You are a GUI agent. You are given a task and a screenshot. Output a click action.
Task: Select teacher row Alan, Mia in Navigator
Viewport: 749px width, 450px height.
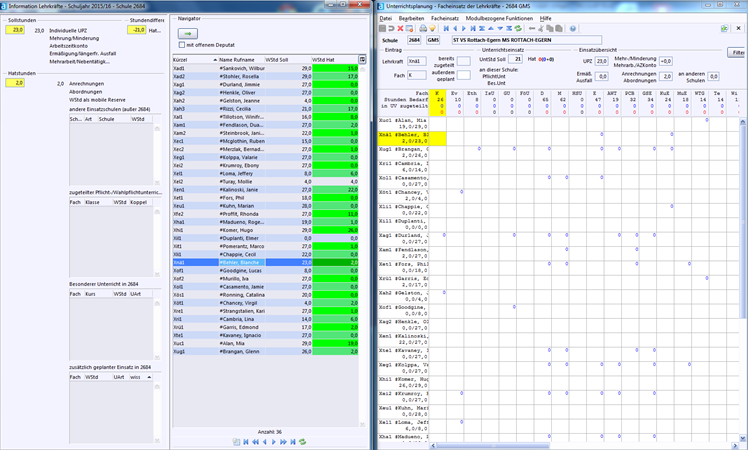(265, 343)
